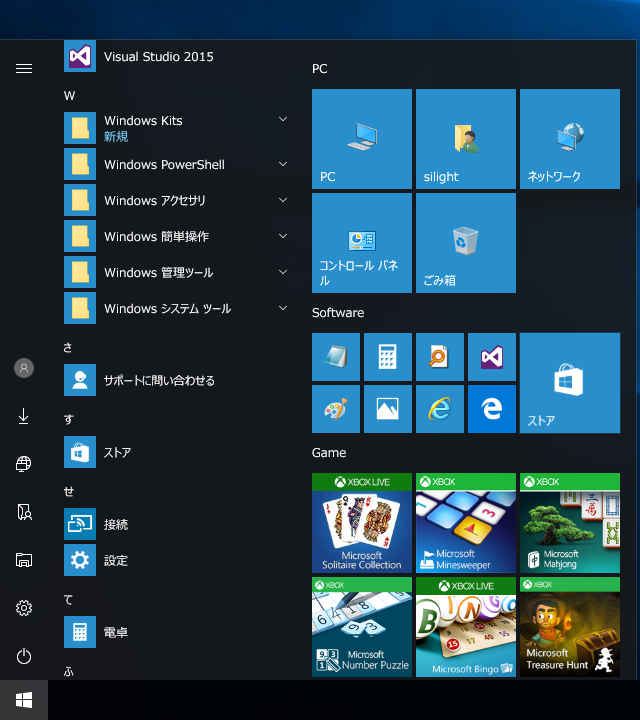This screenshot has width=640, height=720.
Task: Open 設定 in the app list
Action: pyautogui.click(x=177, y=560)
